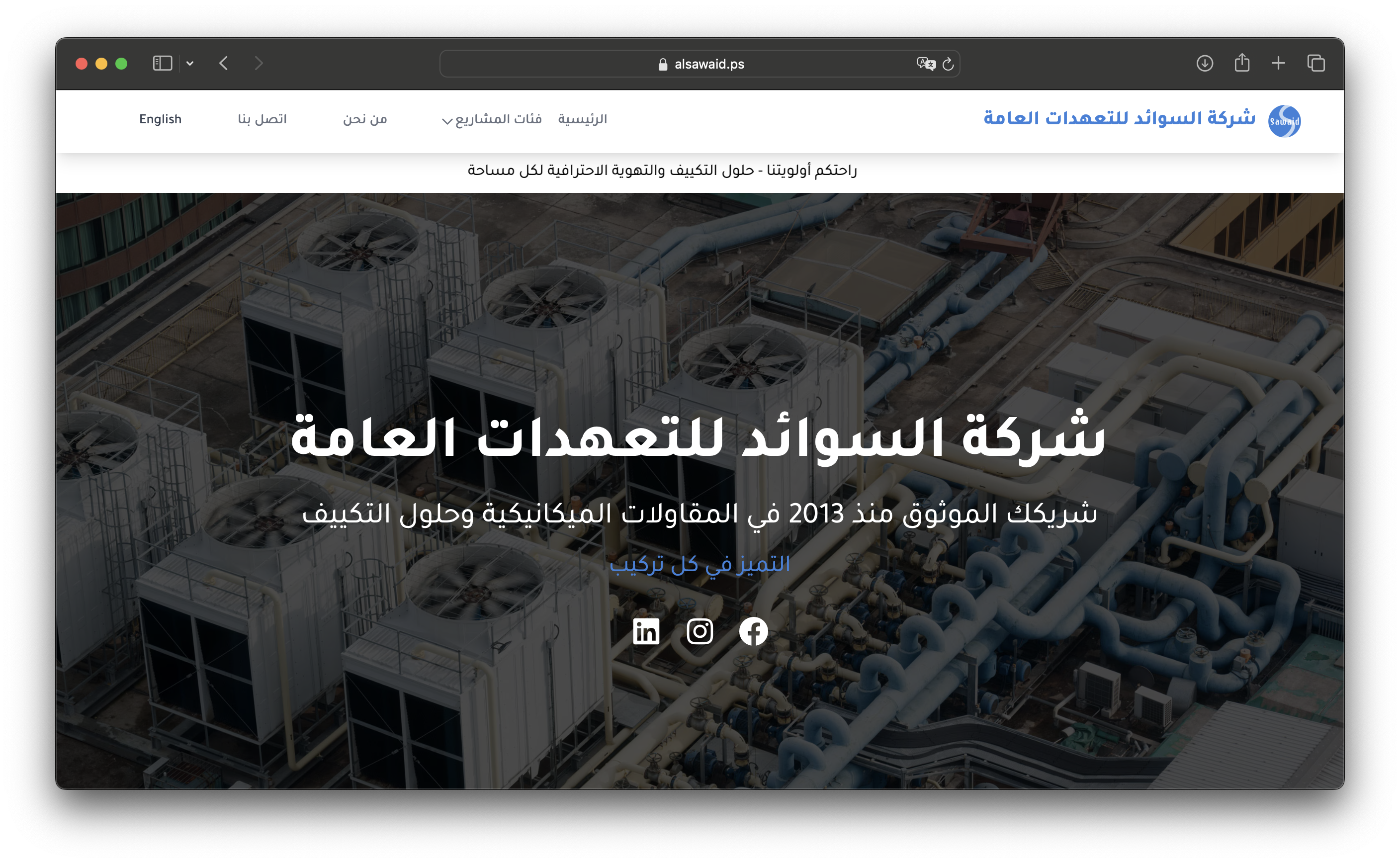Click the alsawaid.ps address bar

[x=700, y=64]
